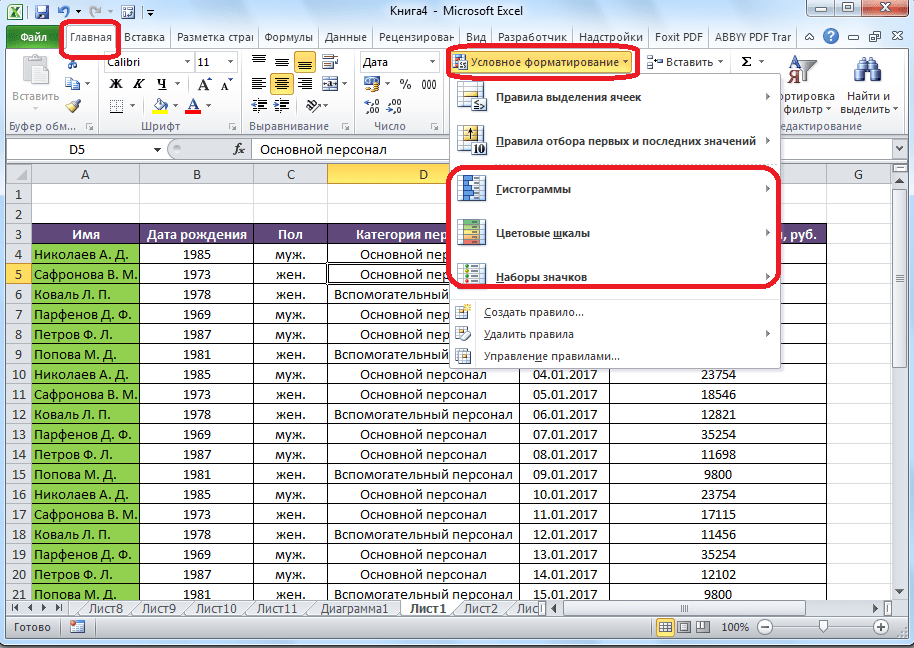Click Создать правило... in the menu
Image resolution: width=914 pixels, height=648 pixels.
tap(533, 312)
